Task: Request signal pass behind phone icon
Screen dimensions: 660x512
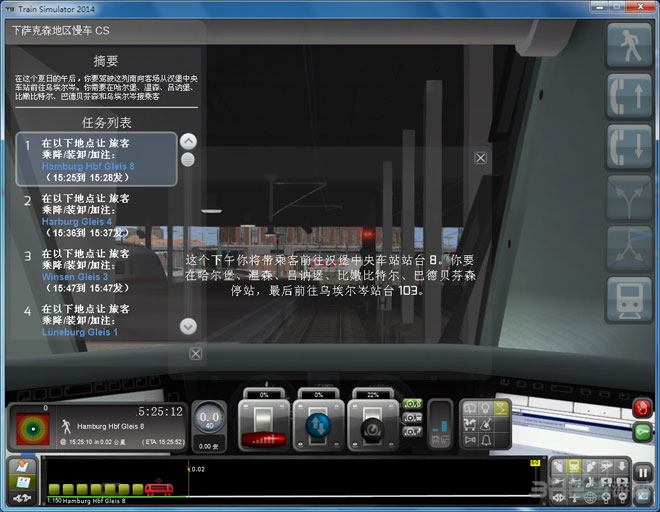Action: tap(629, 147)
